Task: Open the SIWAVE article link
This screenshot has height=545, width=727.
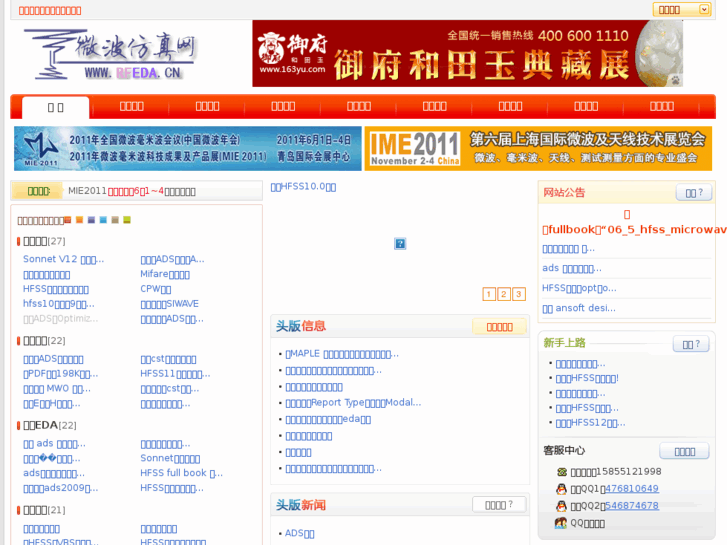Action: tap(170, 304)
